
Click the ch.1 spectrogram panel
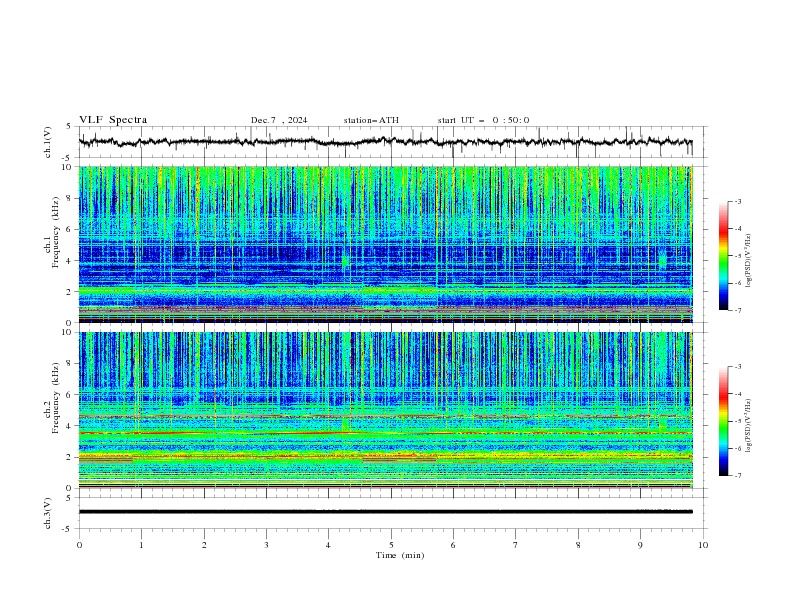click(385, 244)
